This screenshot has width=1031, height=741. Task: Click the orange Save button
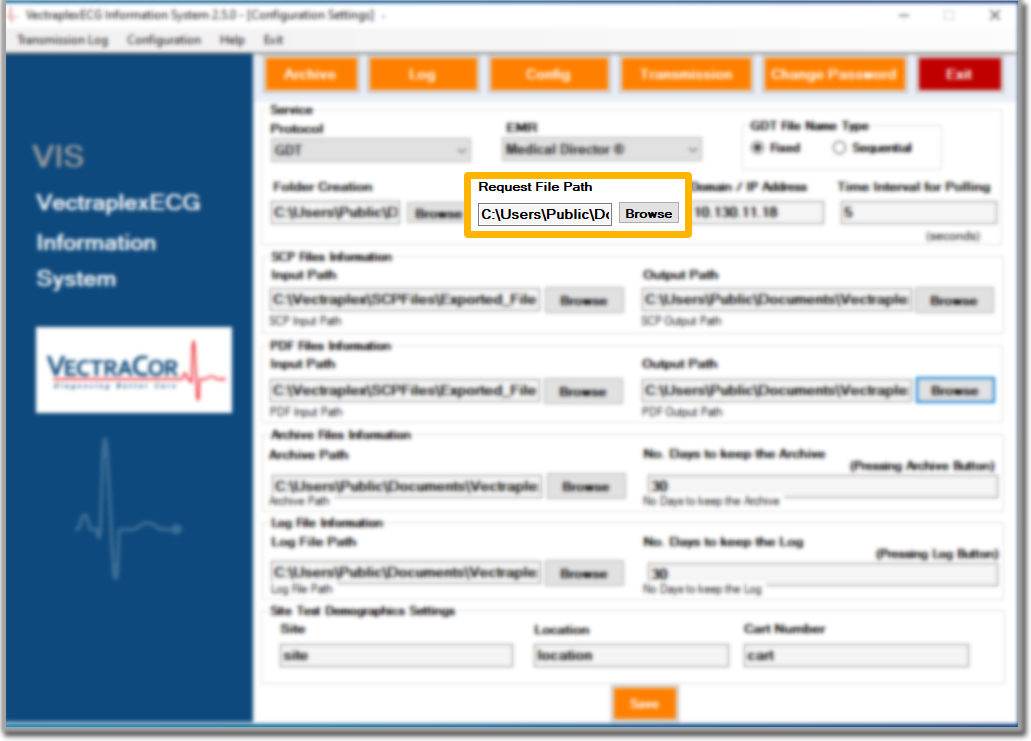coord(645,704)
